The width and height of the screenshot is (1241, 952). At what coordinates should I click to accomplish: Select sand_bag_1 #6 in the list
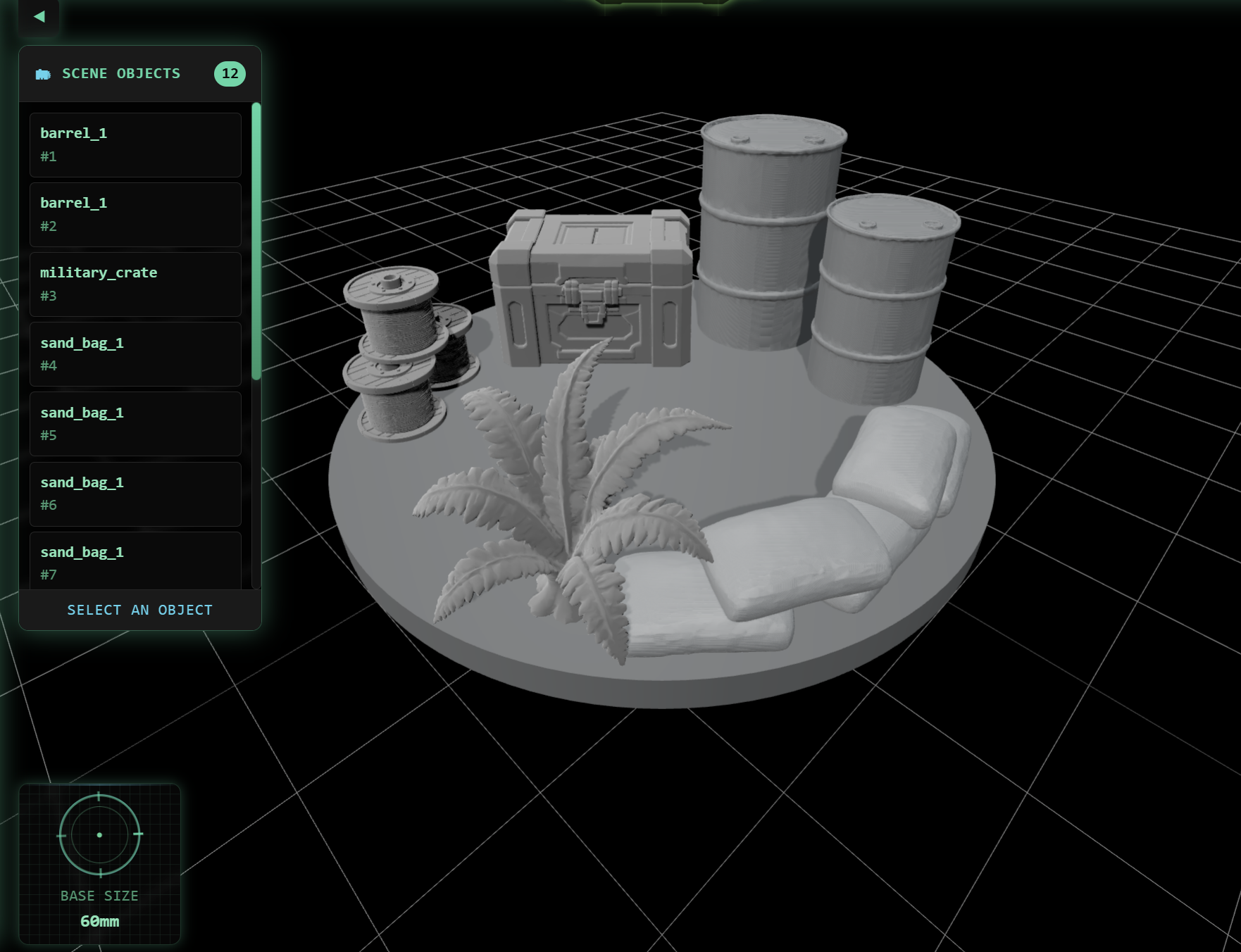point(135,494)
